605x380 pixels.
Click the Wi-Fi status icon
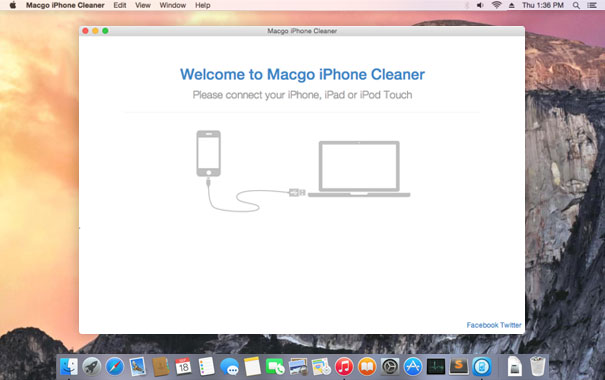tap(497, 5)
